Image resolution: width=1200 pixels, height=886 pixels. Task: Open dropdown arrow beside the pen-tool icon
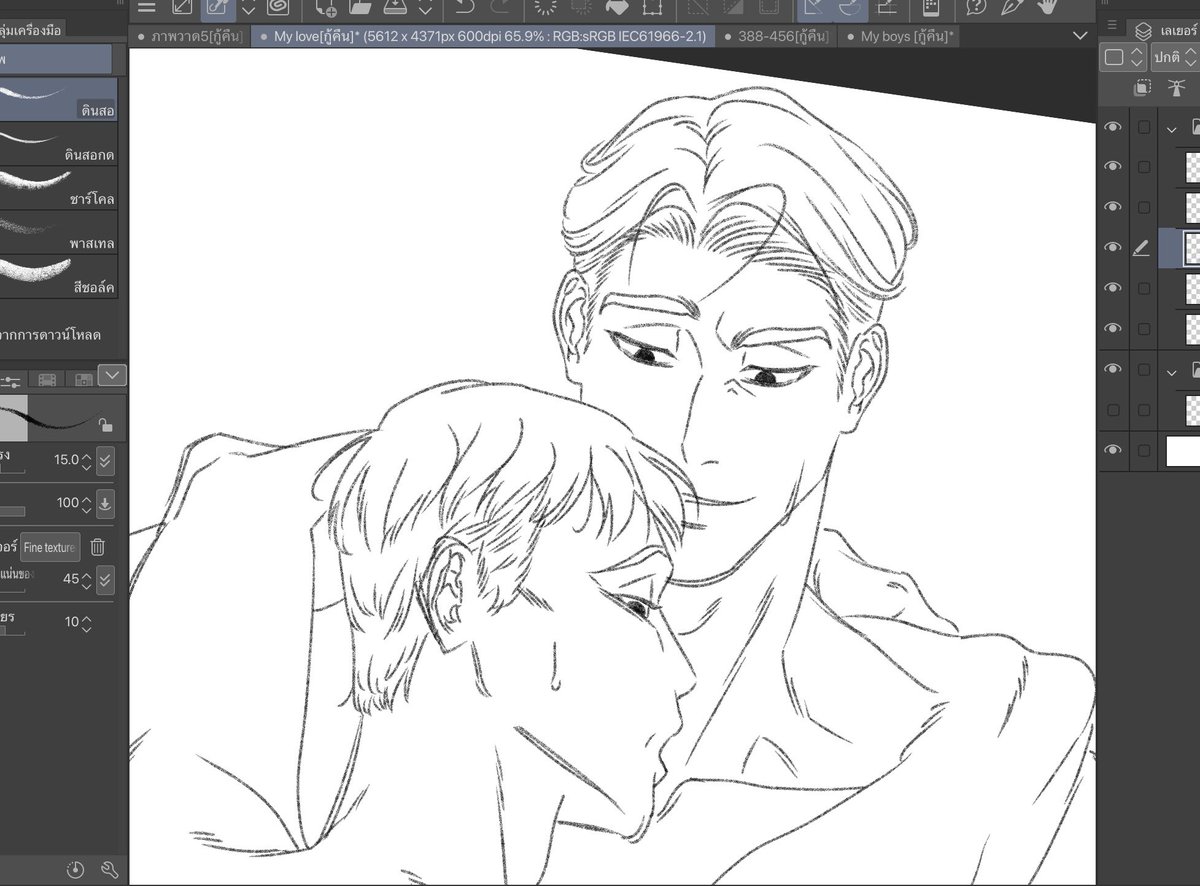[249, 8]
